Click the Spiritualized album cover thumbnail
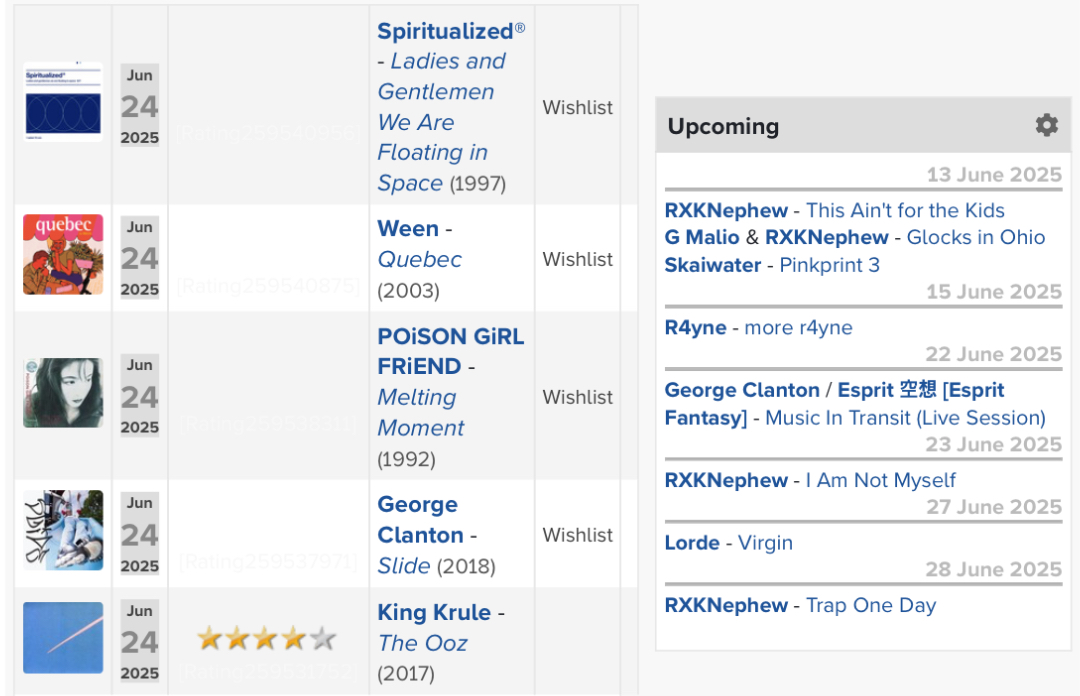The height and width of the screenshot is (696, 1080). (63, 102)
